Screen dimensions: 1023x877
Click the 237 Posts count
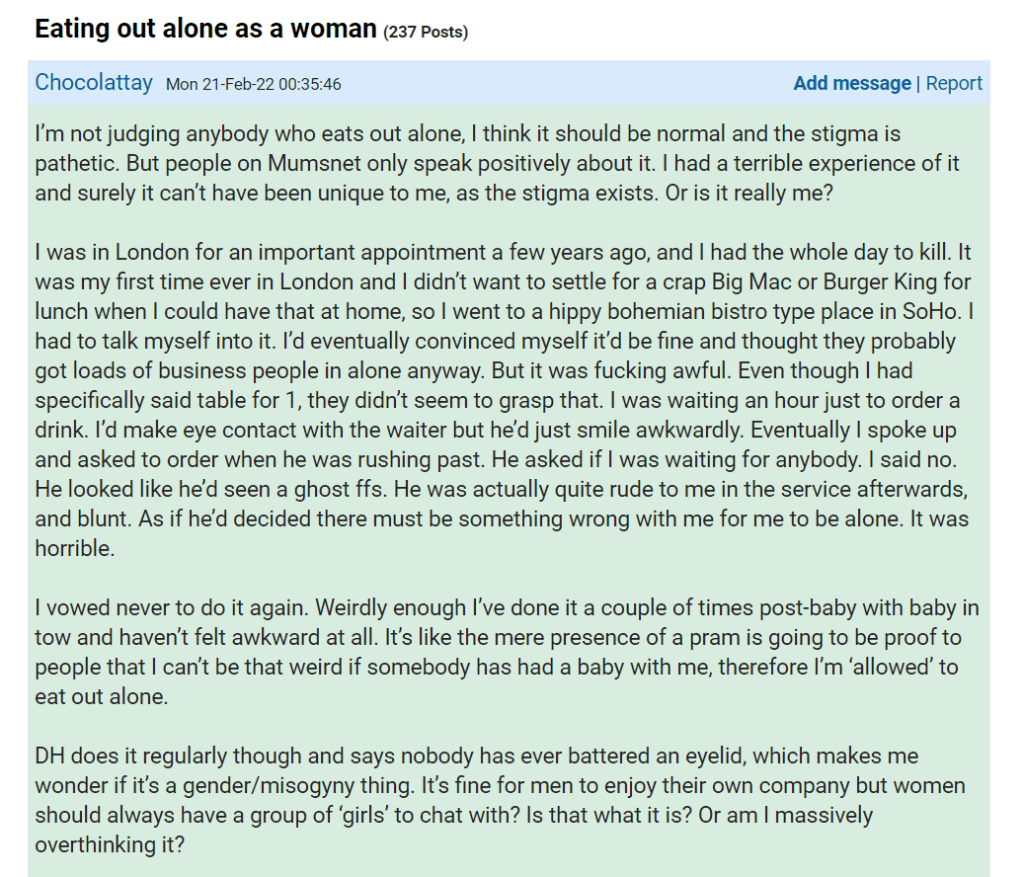tap(426, 32)
